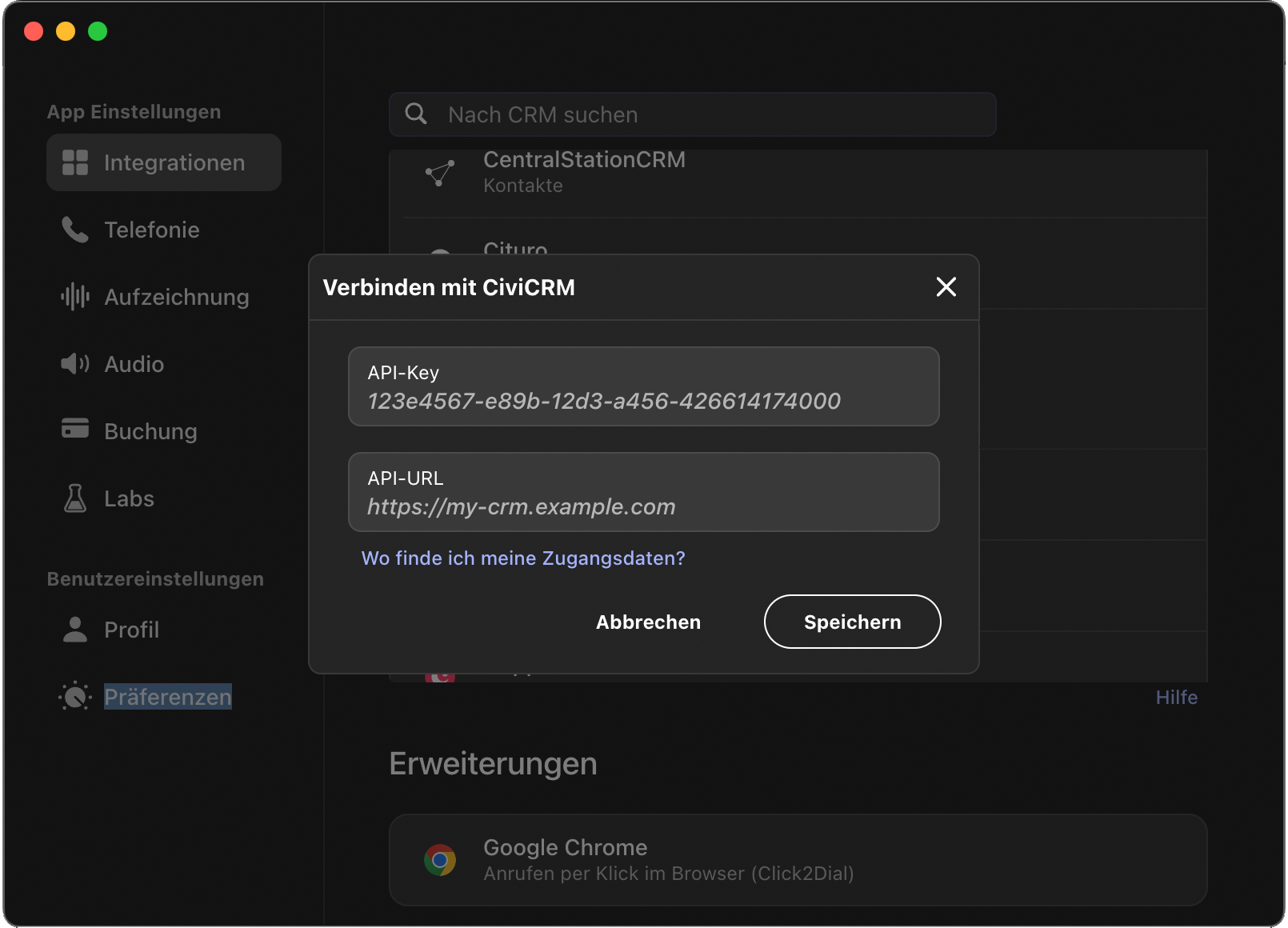This screenshot has width=1288, height=928.
Task: Click the Präferenzen sun-gear icon
Action: 75,697
